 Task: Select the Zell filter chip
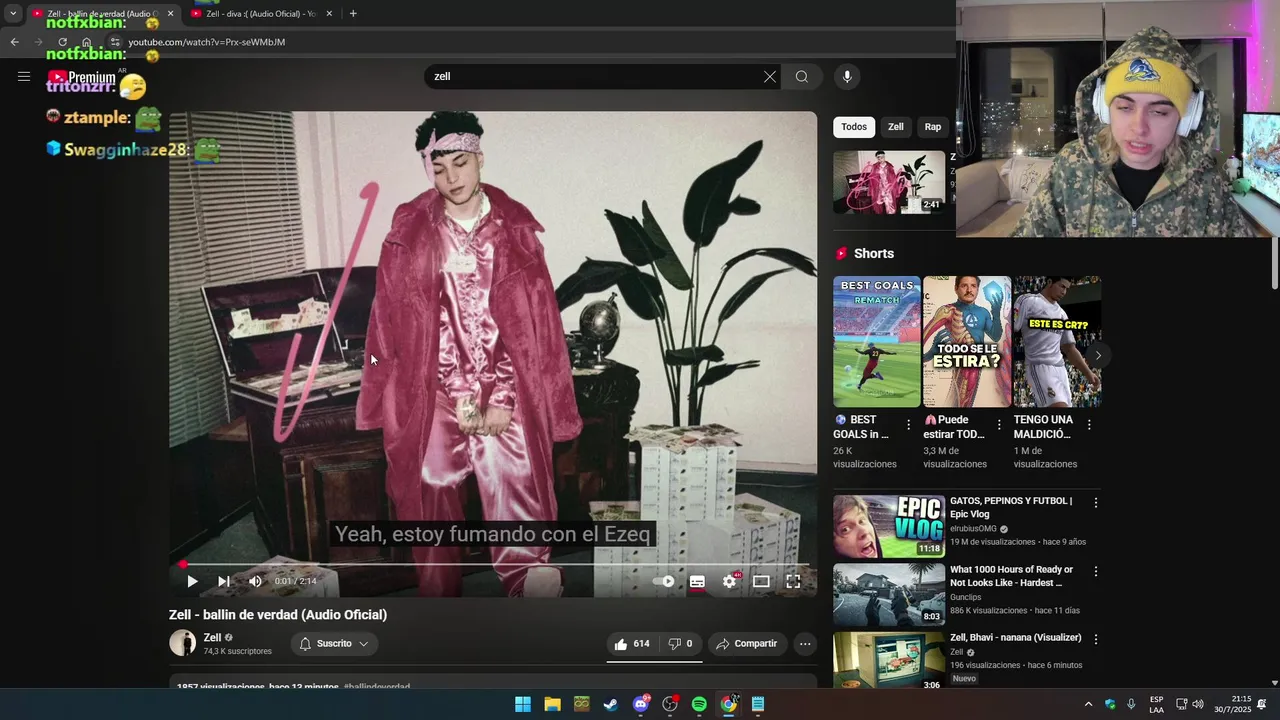tap(896, 127)
